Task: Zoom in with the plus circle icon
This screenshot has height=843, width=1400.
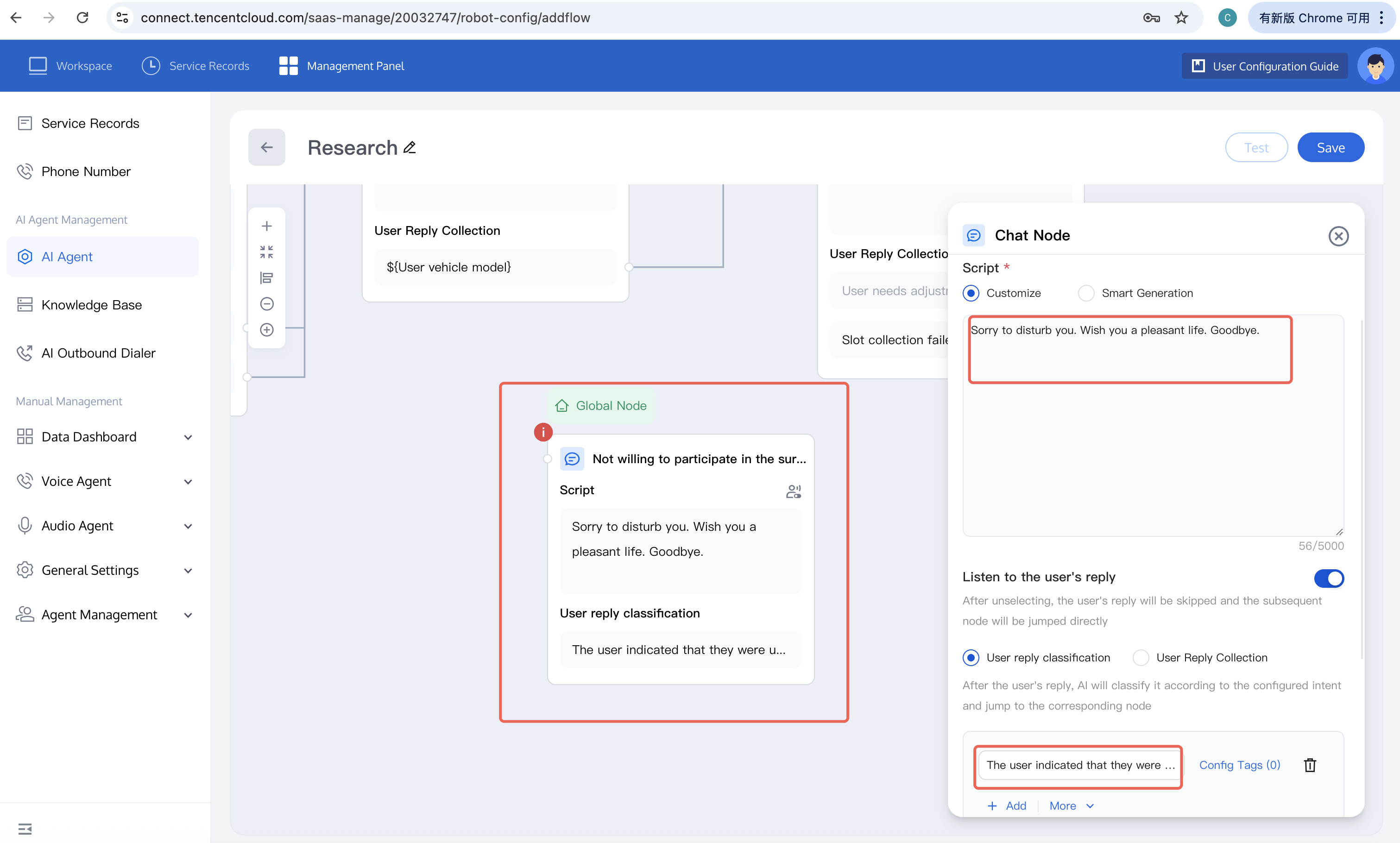Action: pyautogui.click(x=266, y=330)
